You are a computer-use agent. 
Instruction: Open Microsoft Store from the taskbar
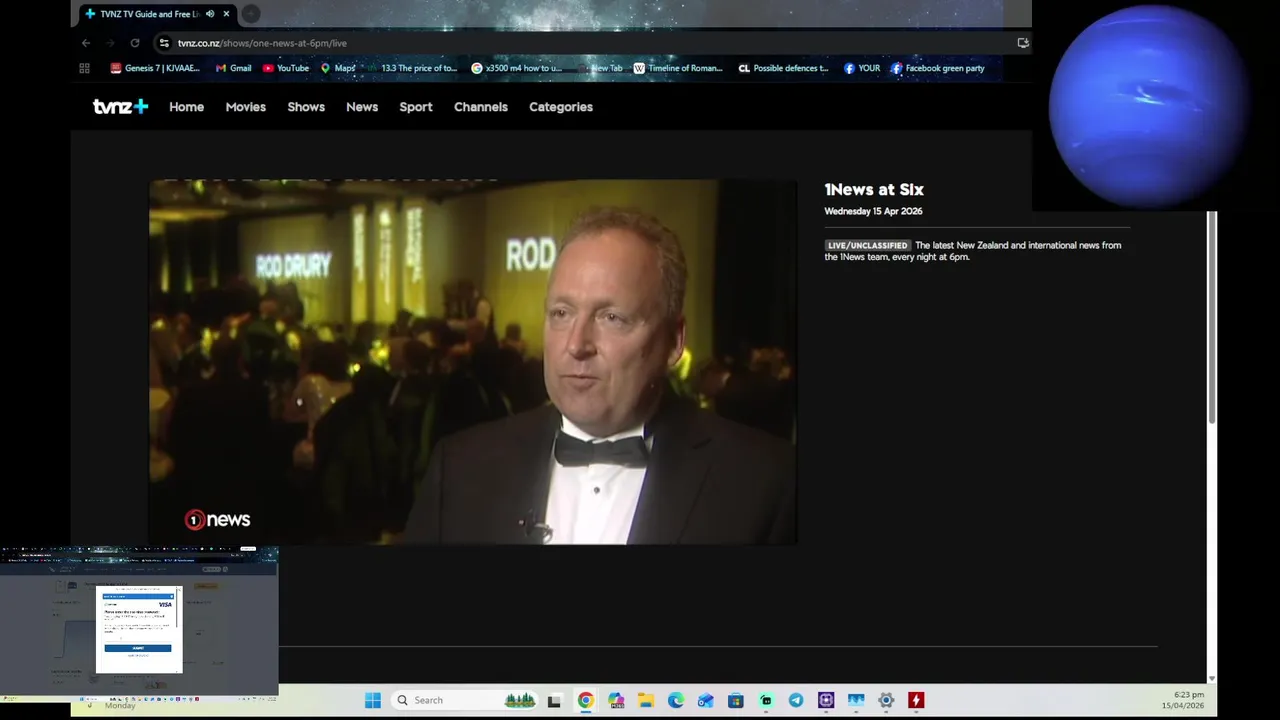tap(736, 700)
